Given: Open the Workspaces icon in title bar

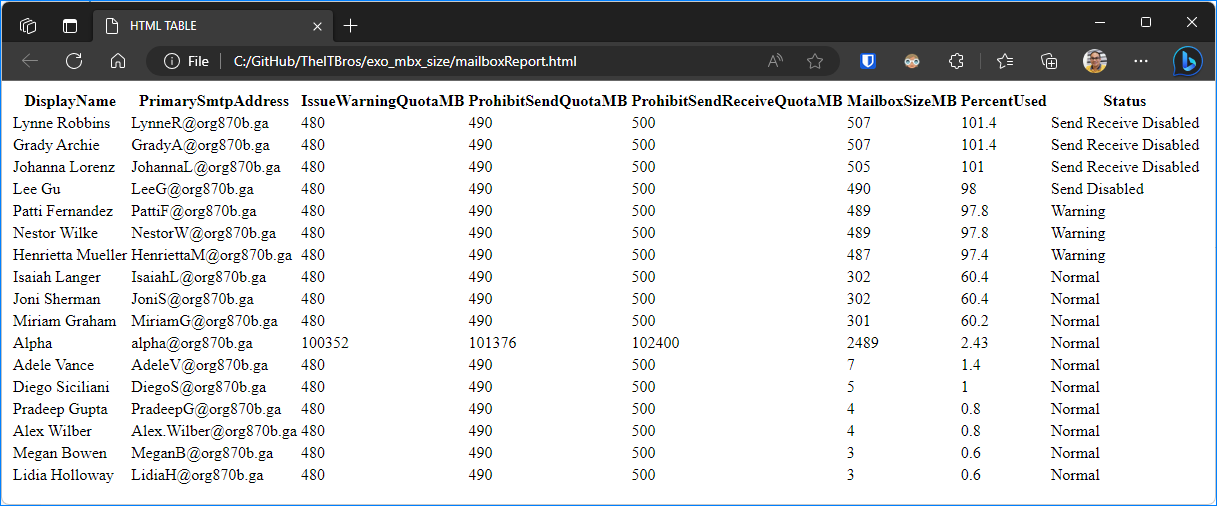Looking at the screenshot, I should pyautogui.click(x=28, y=26).
